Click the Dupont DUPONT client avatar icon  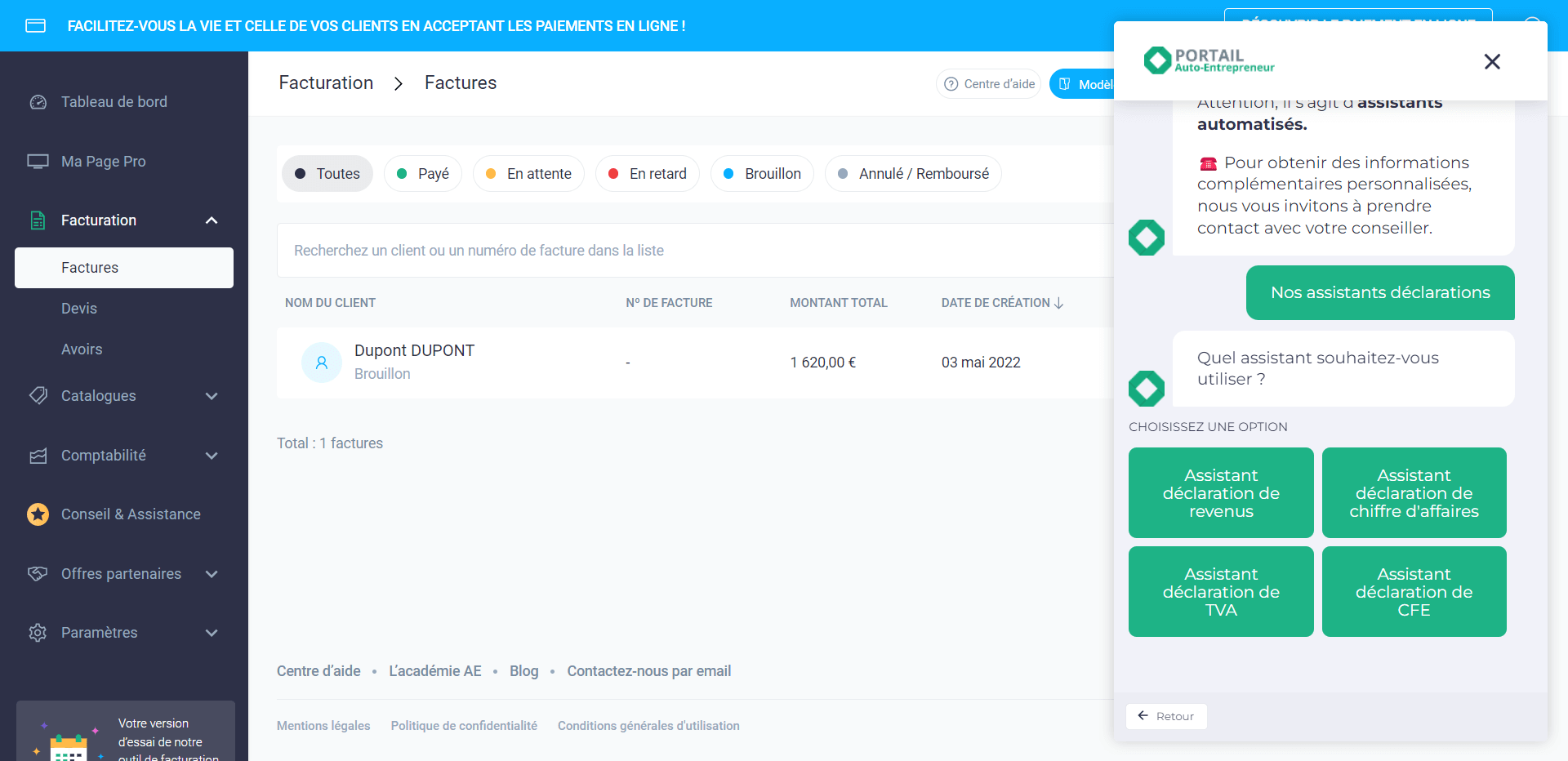322,363
